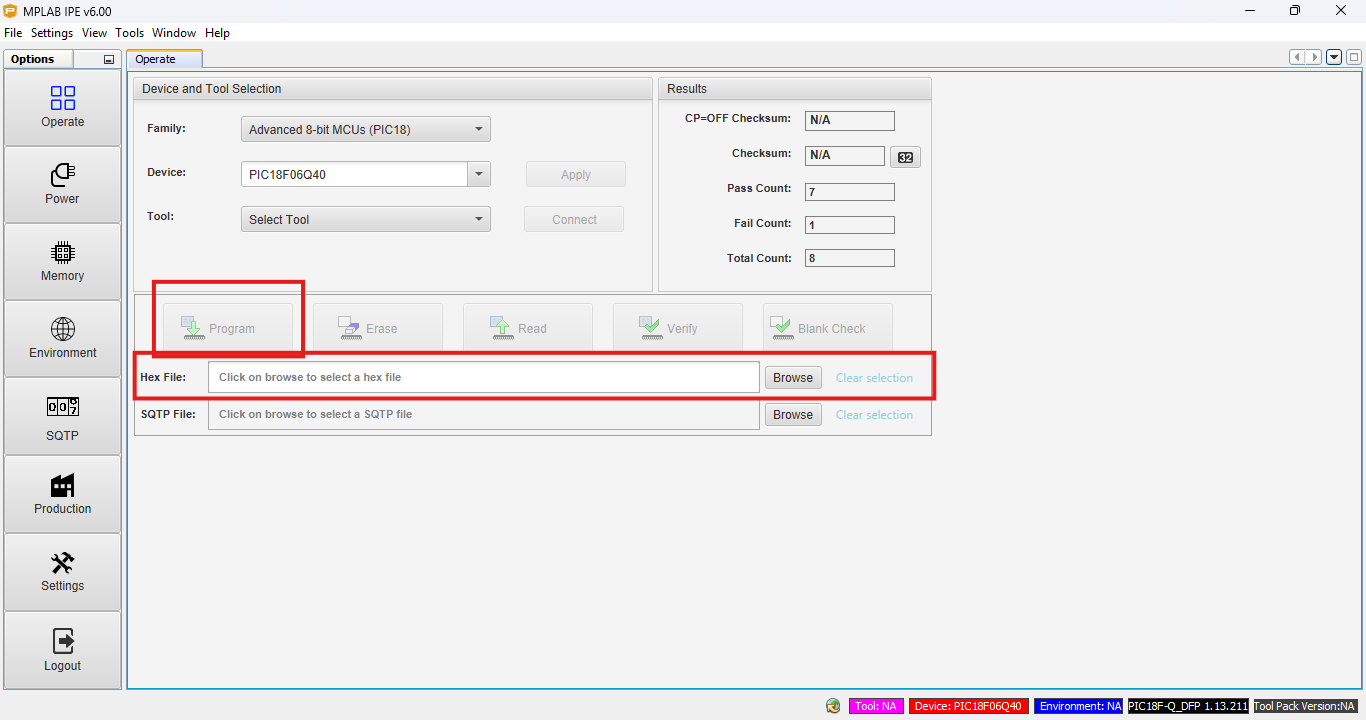Screen dimensions: 1366x720
Task: Open the Tools menu
Action: [130, 33]
